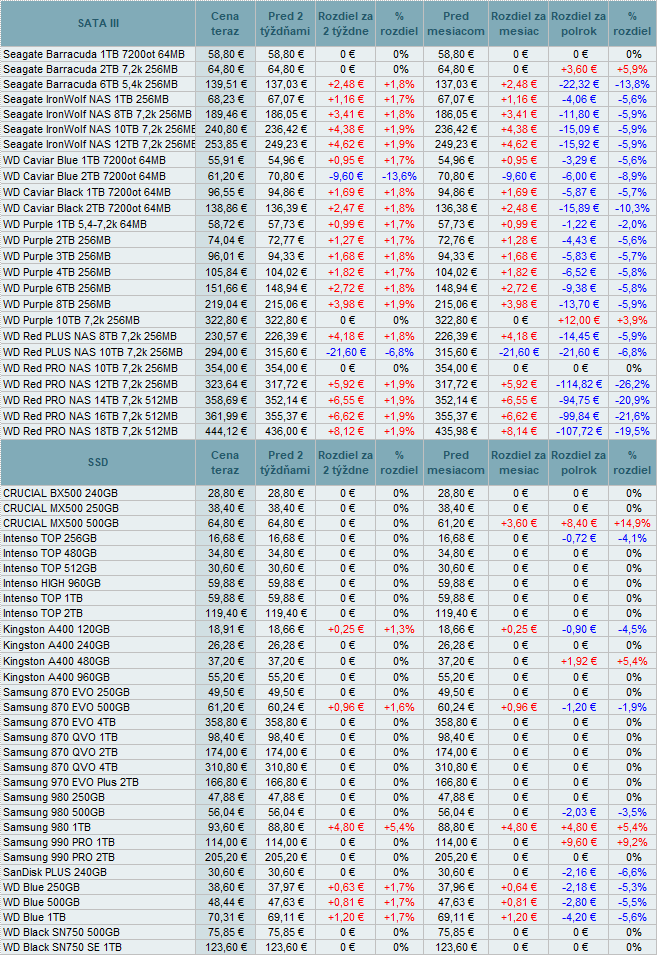Click the +9,2% value for Samsung 990 PRO 1TB
This screenshot has height=955, width=657.
coord(633,842)
